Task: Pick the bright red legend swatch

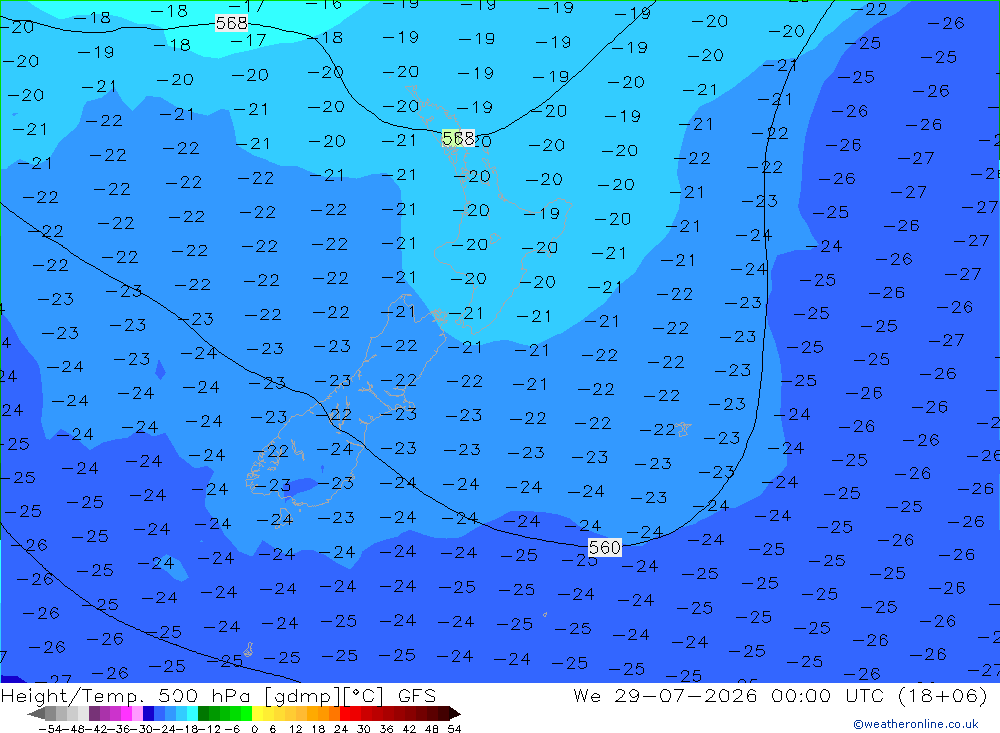Action: click(x=345, y=713)
